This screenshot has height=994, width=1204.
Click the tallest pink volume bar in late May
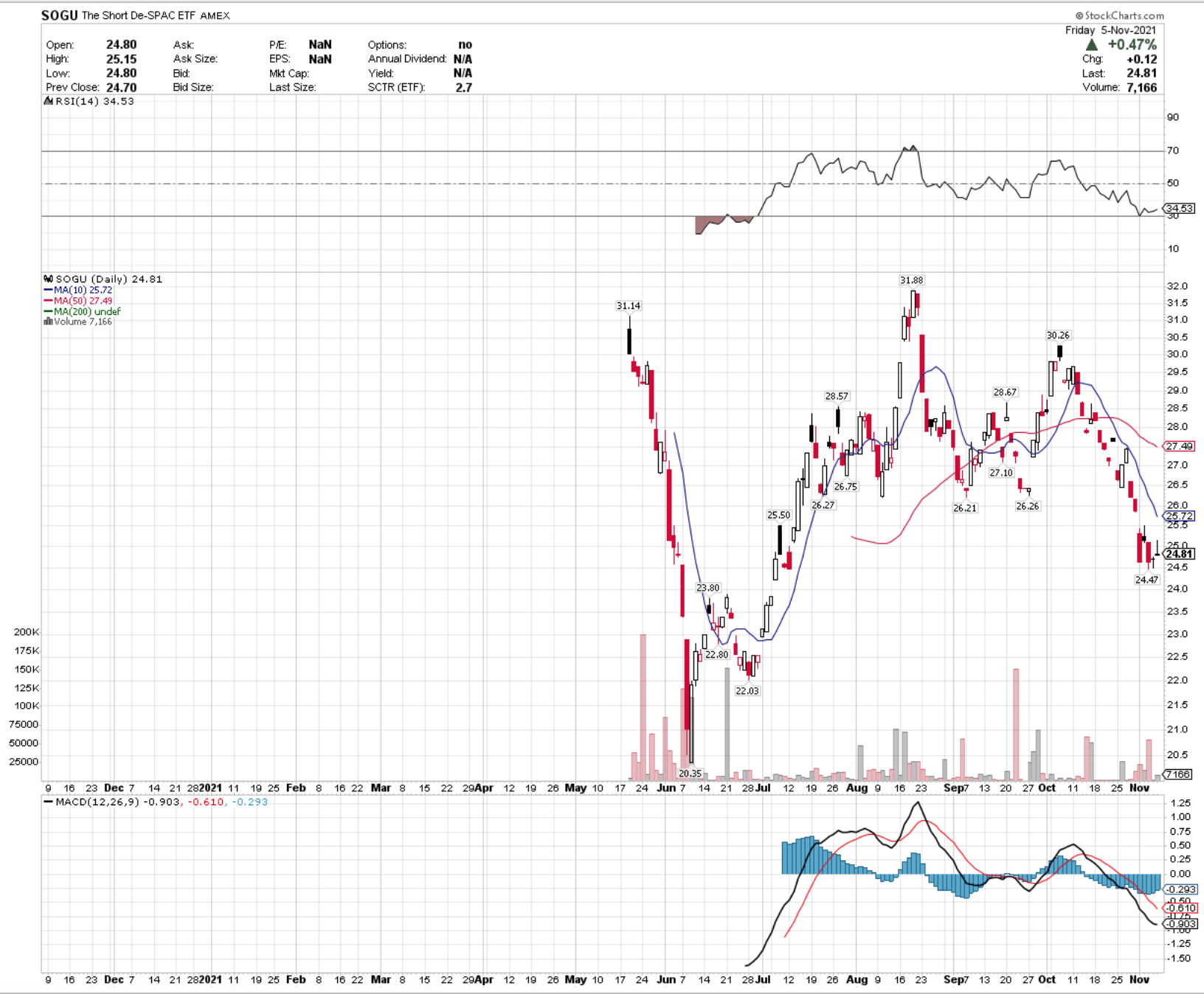point(643,706)
